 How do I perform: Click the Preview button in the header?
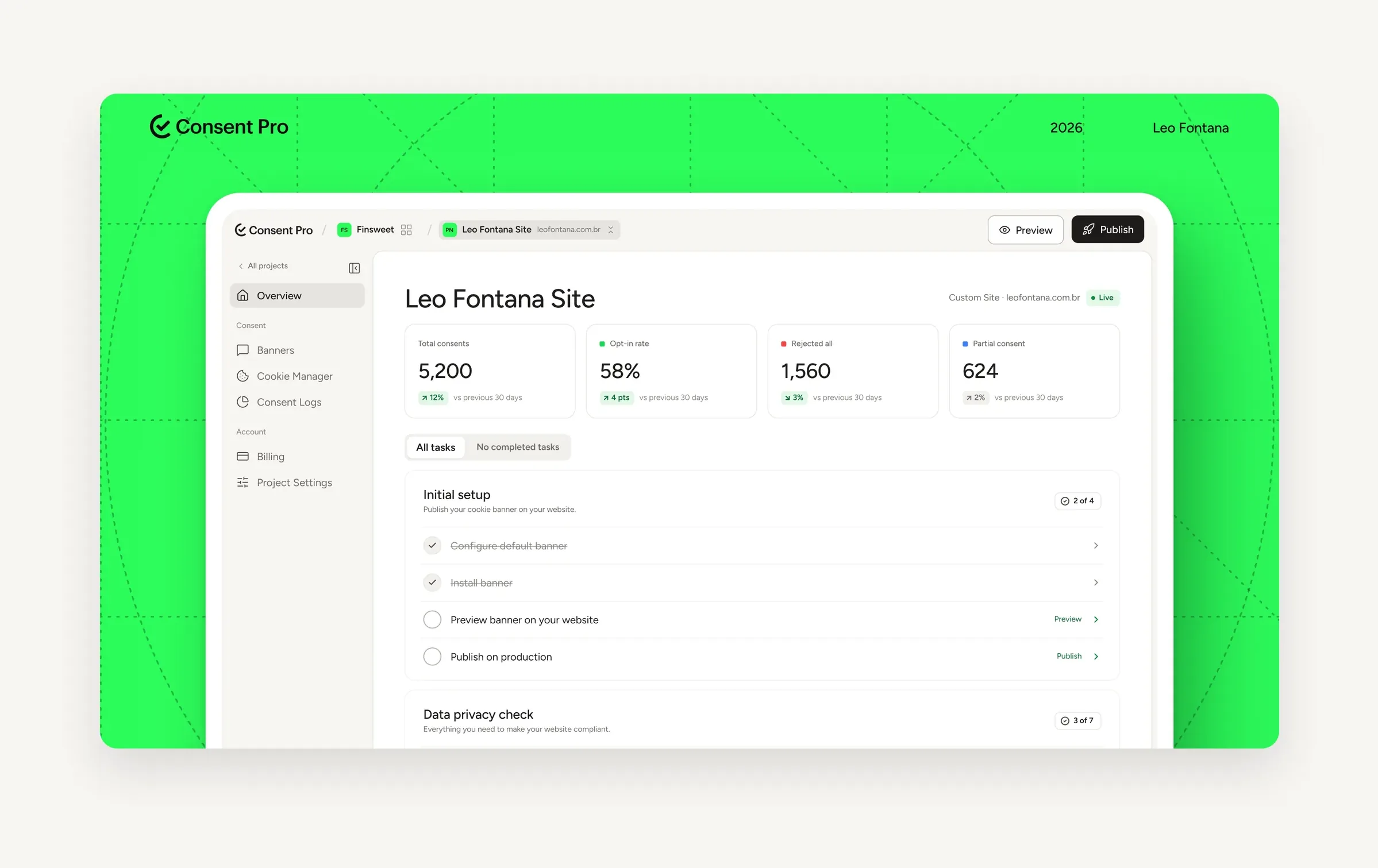(x=1025, y=230)
